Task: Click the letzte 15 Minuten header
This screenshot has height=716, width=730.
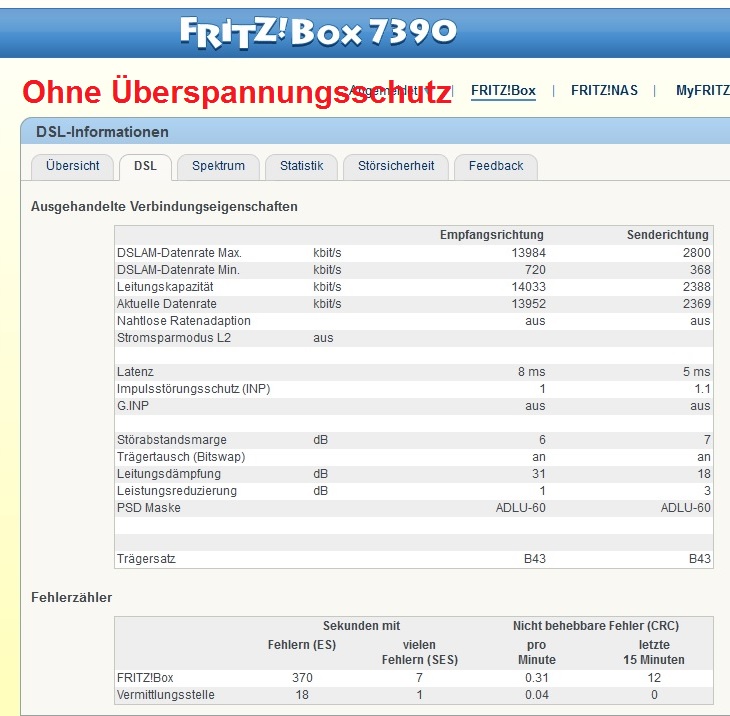Action: tap(654, 652)
